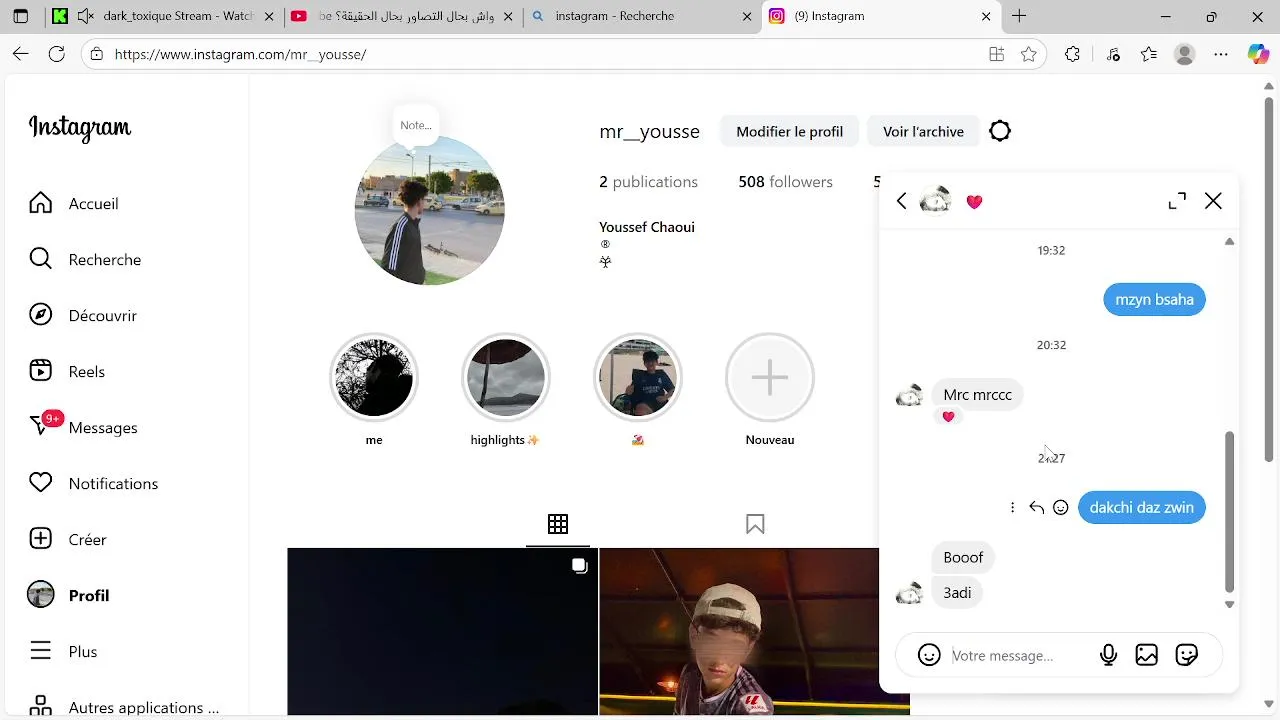Open Accueil in the Instagram sidebar
The width and height of the screenshot is (1280, 720).
tap(74, 203)
